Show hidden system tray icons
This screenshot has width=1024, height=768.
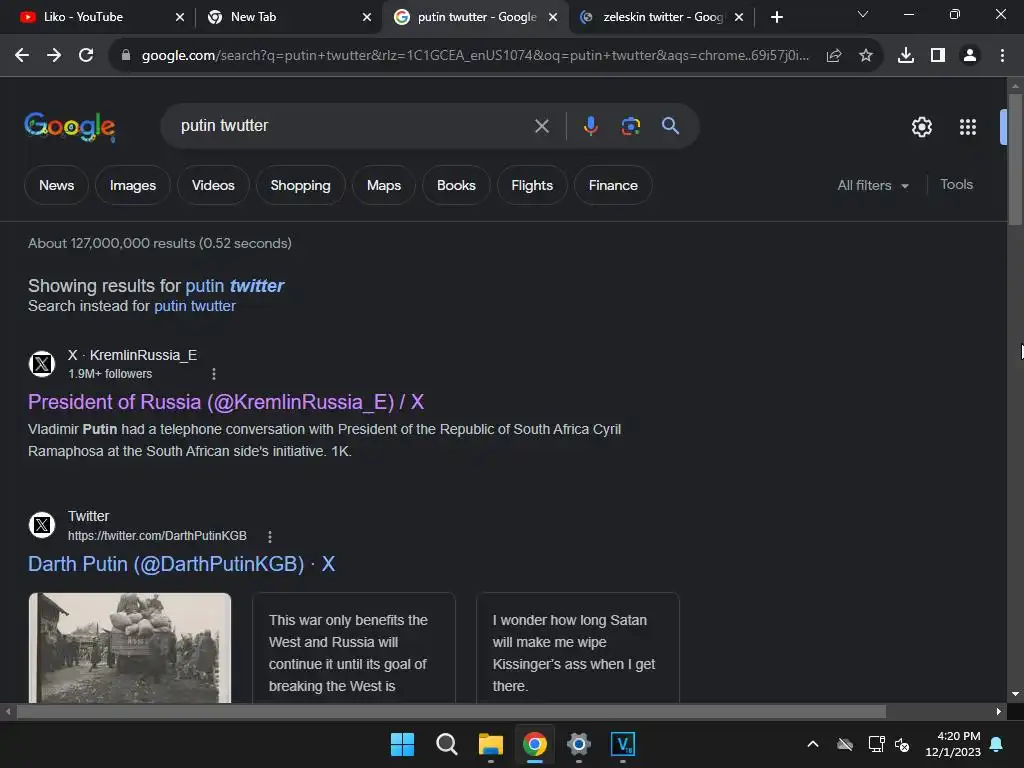(813, 744)
